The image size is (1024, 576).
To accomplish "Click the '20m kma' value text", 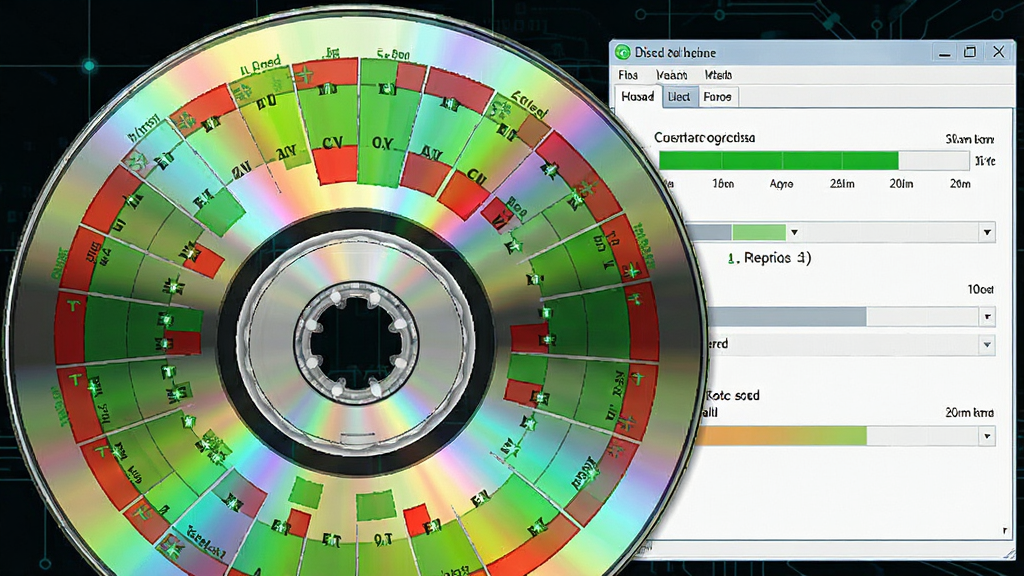I will click(969, 413).
